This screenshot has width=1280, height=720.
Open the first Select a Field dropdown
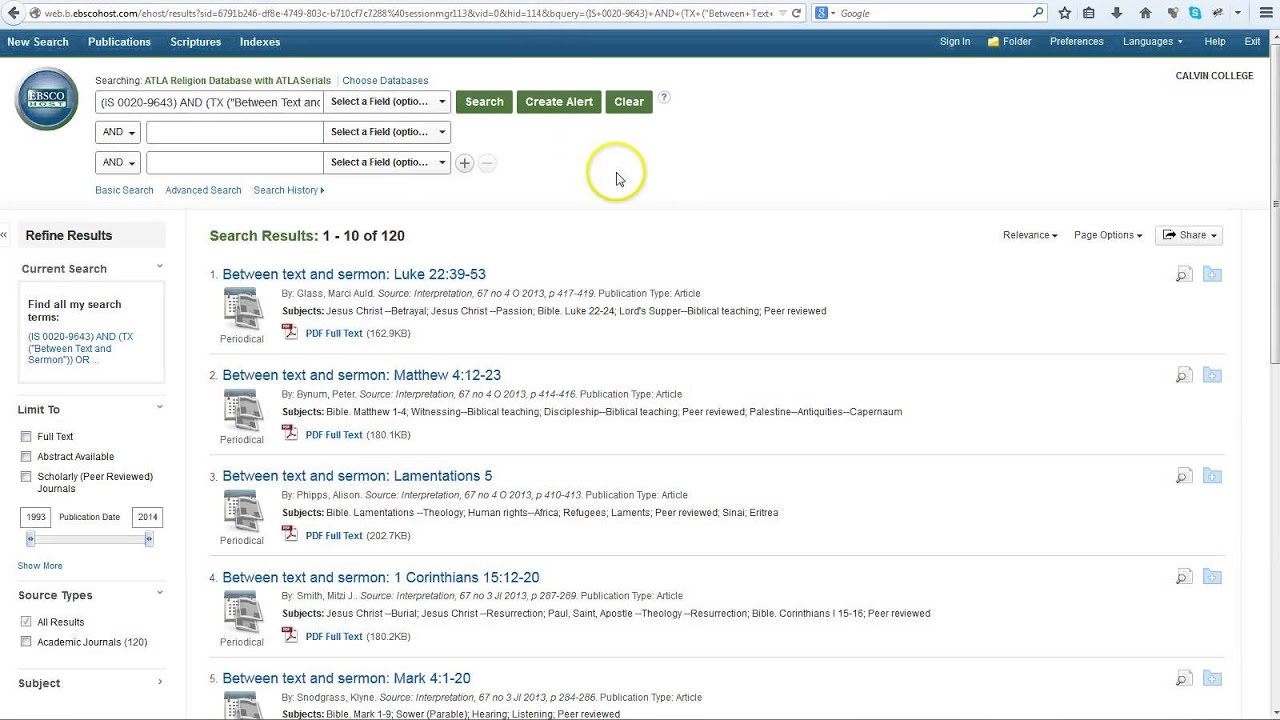pos(387,102)
